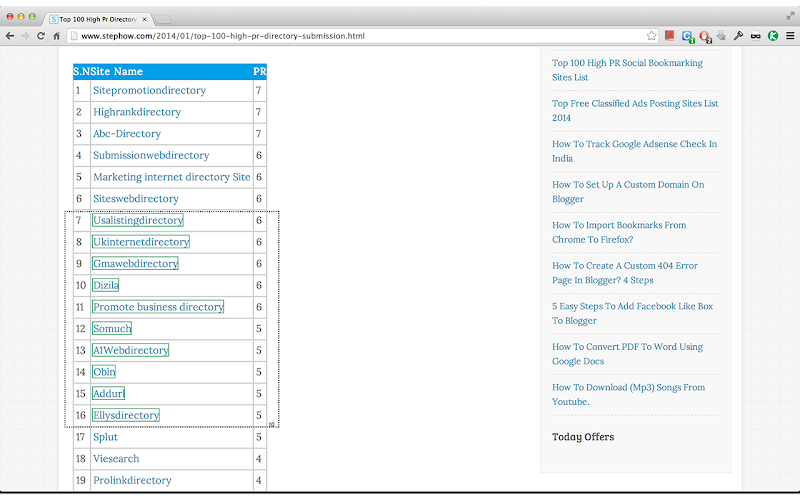800x500 pixels.
Task: Open the red dictionary book extension
Action: coord(669,35)
